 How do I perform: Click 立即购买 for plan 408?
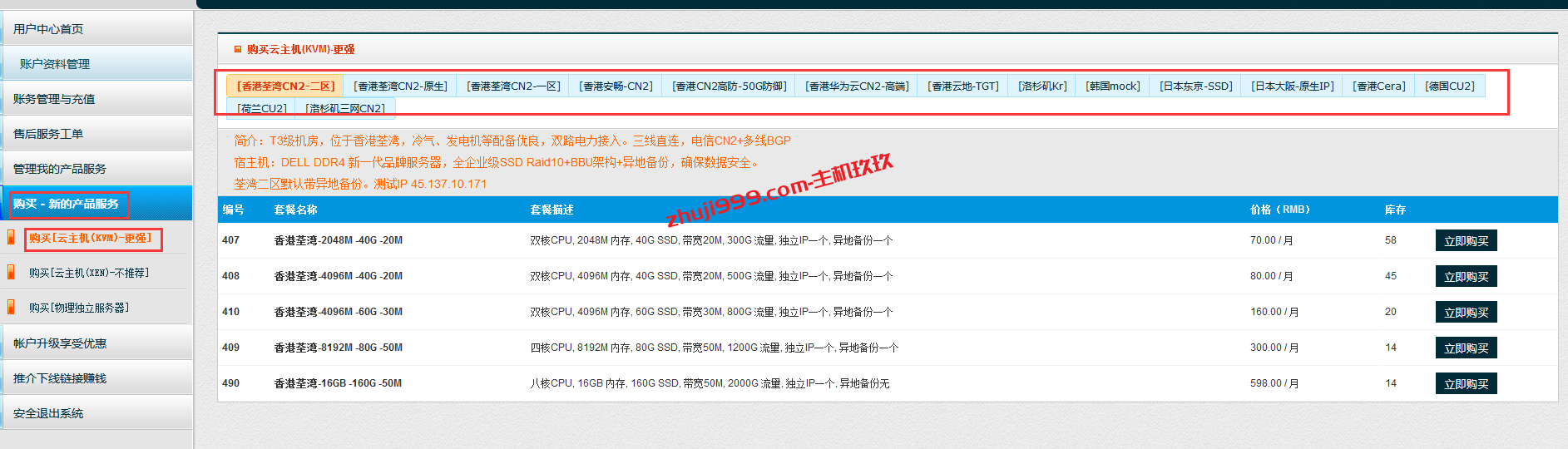[1466, 276]
